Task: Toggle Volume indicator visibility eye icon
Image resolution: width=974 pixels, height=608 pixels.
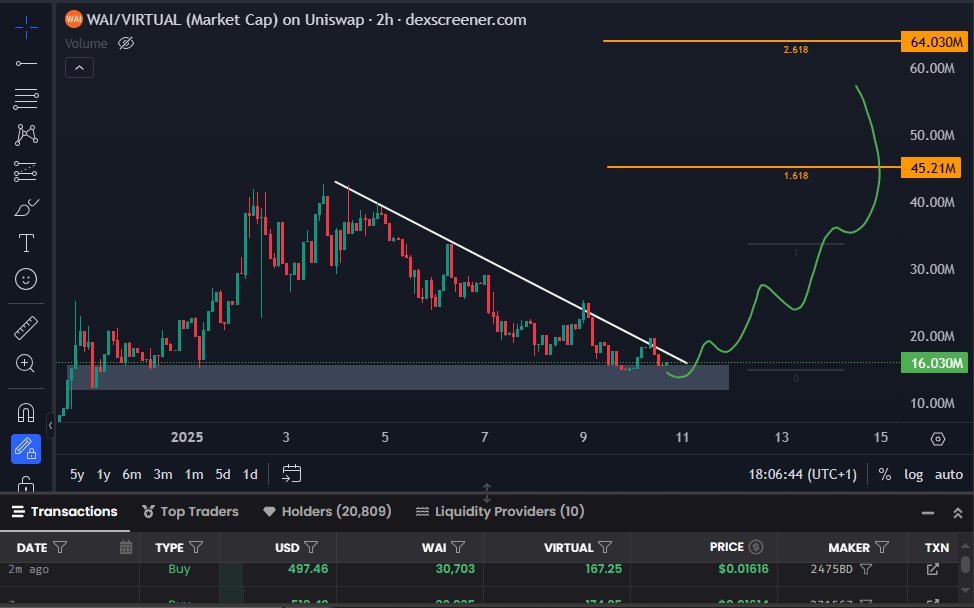Action: coord(126,43)
